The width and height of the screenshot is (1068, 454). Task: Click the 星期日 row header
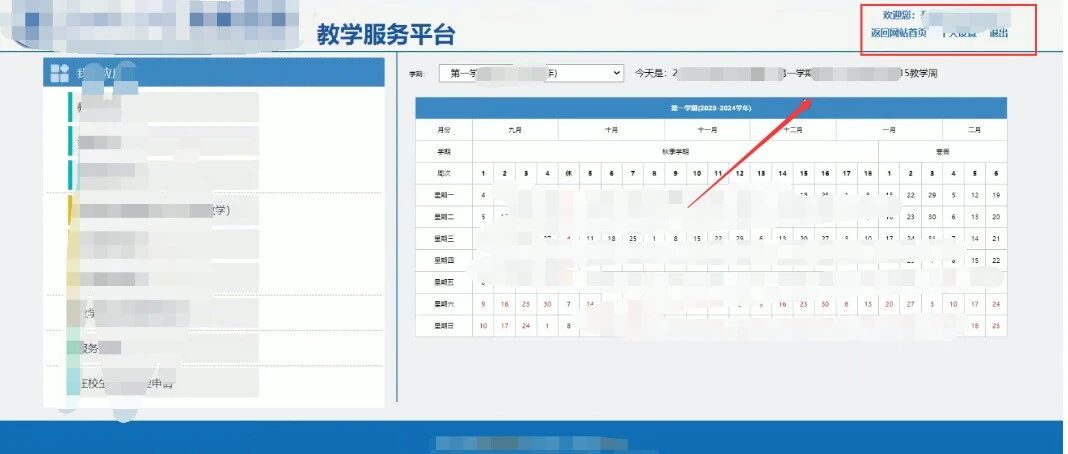pyautogui.click(x=444, y=325)
